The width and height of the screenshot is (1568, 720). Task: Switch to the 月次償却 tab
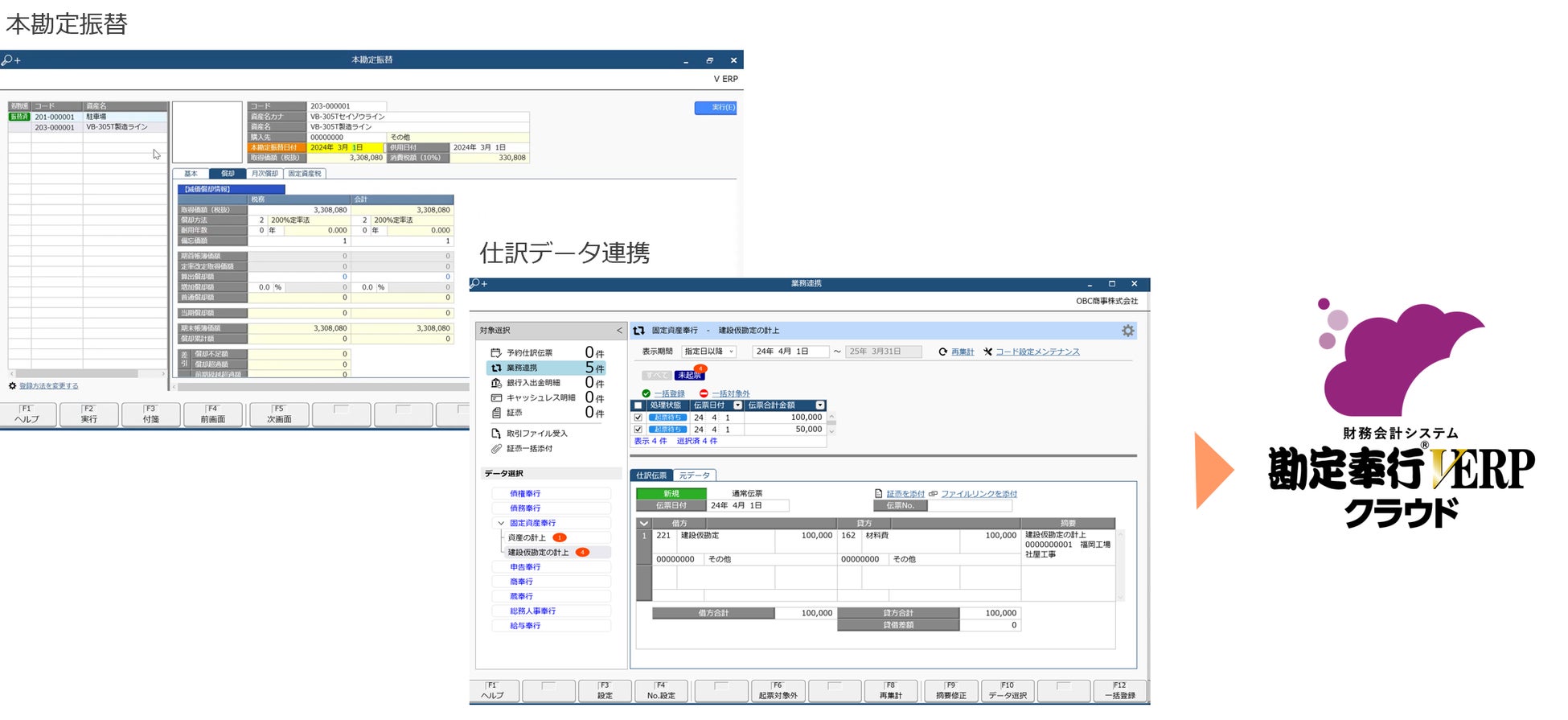pyautogui.click(x=265, y=174)
